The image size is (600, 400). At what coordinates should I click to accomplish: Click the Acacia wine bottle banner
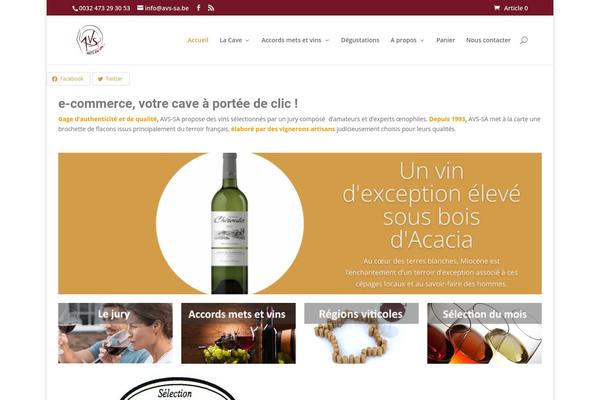[x=300, y=224]
